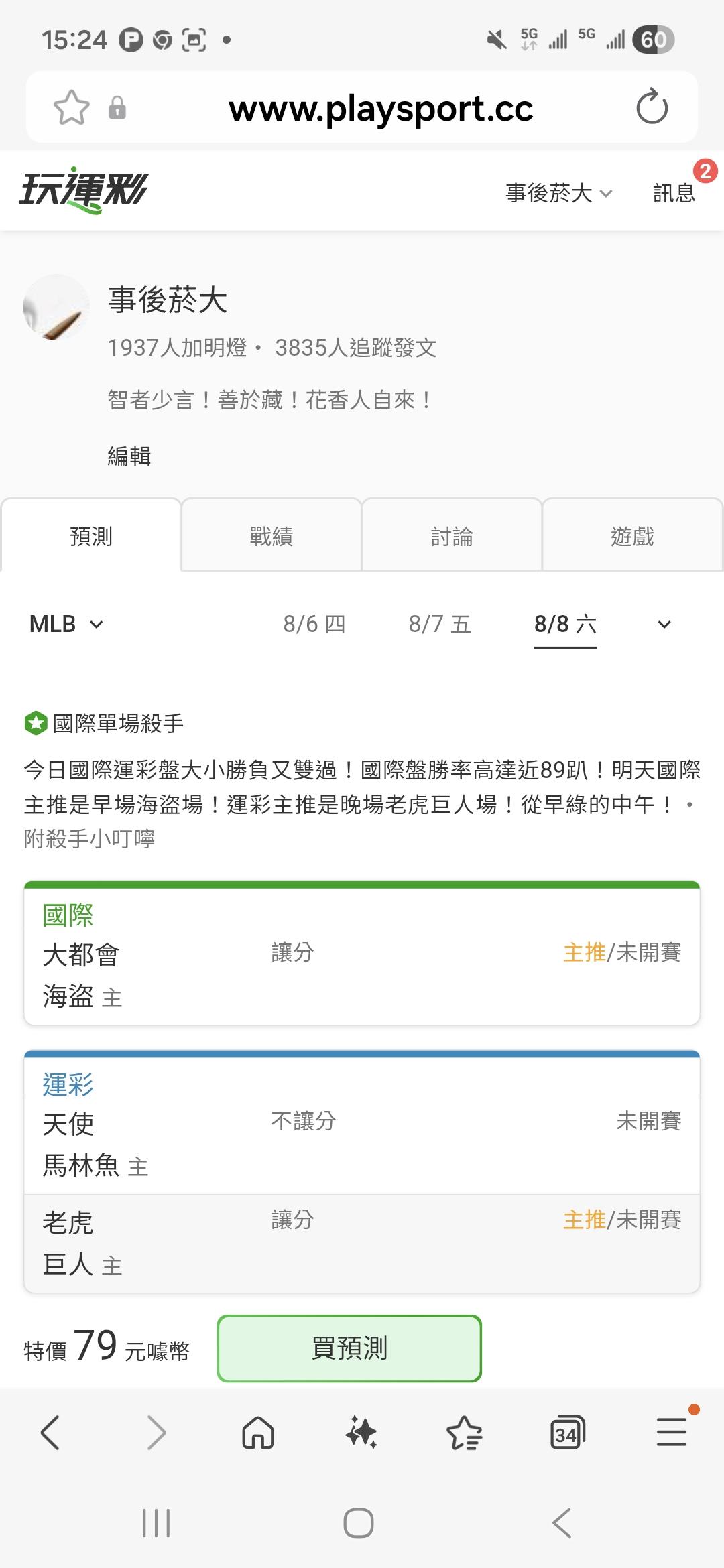Open the 附殺手小叮嚀 note text

click(89, 838)
